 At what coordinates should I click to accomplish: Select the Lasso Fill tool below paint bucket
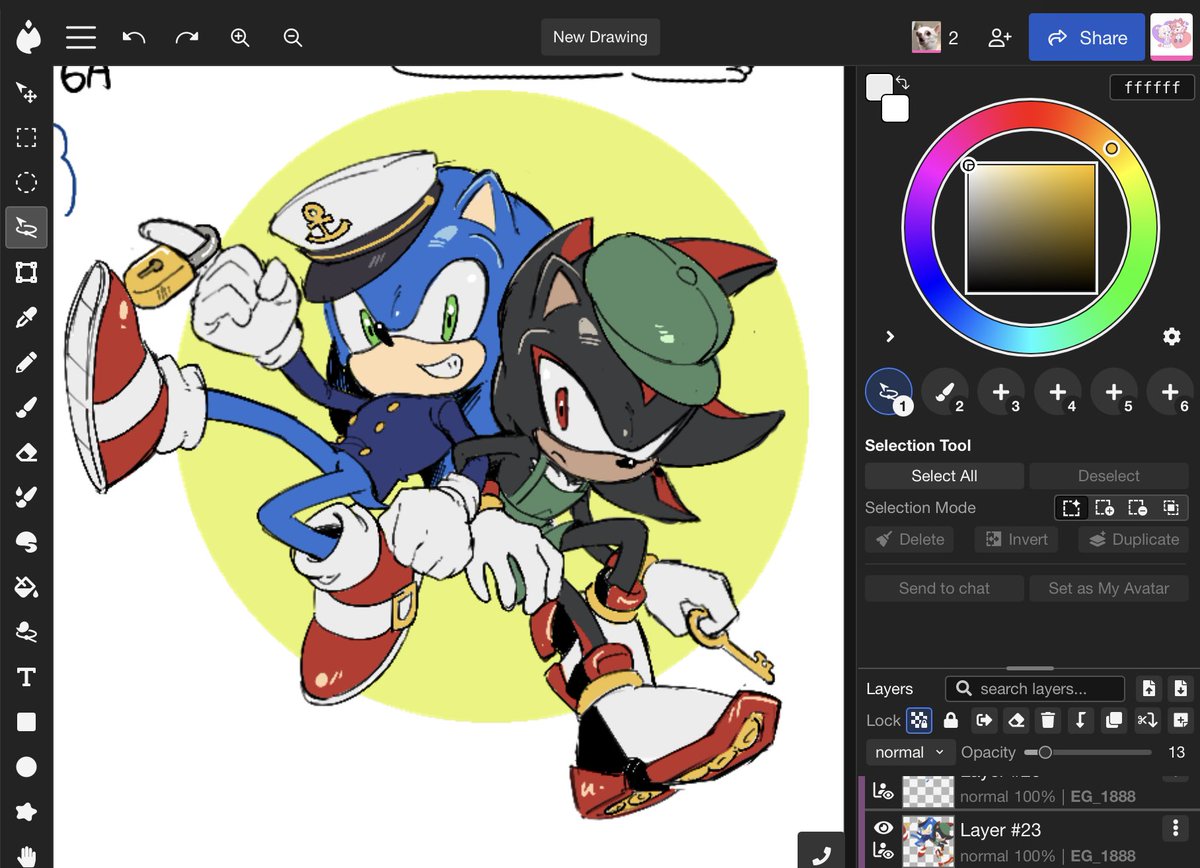point(26,632)
